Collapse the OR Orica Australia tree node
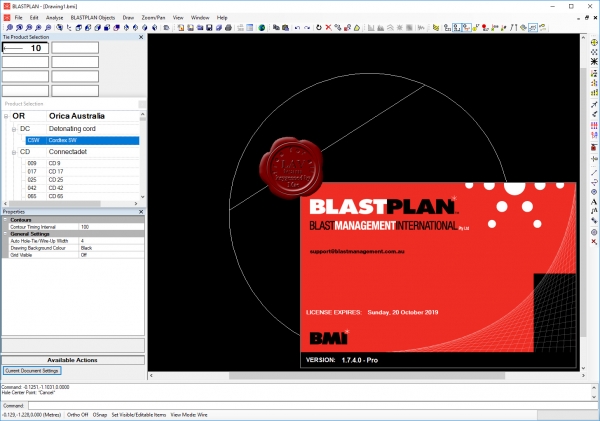Screen dimensions: 600x421 click(6, 116)
